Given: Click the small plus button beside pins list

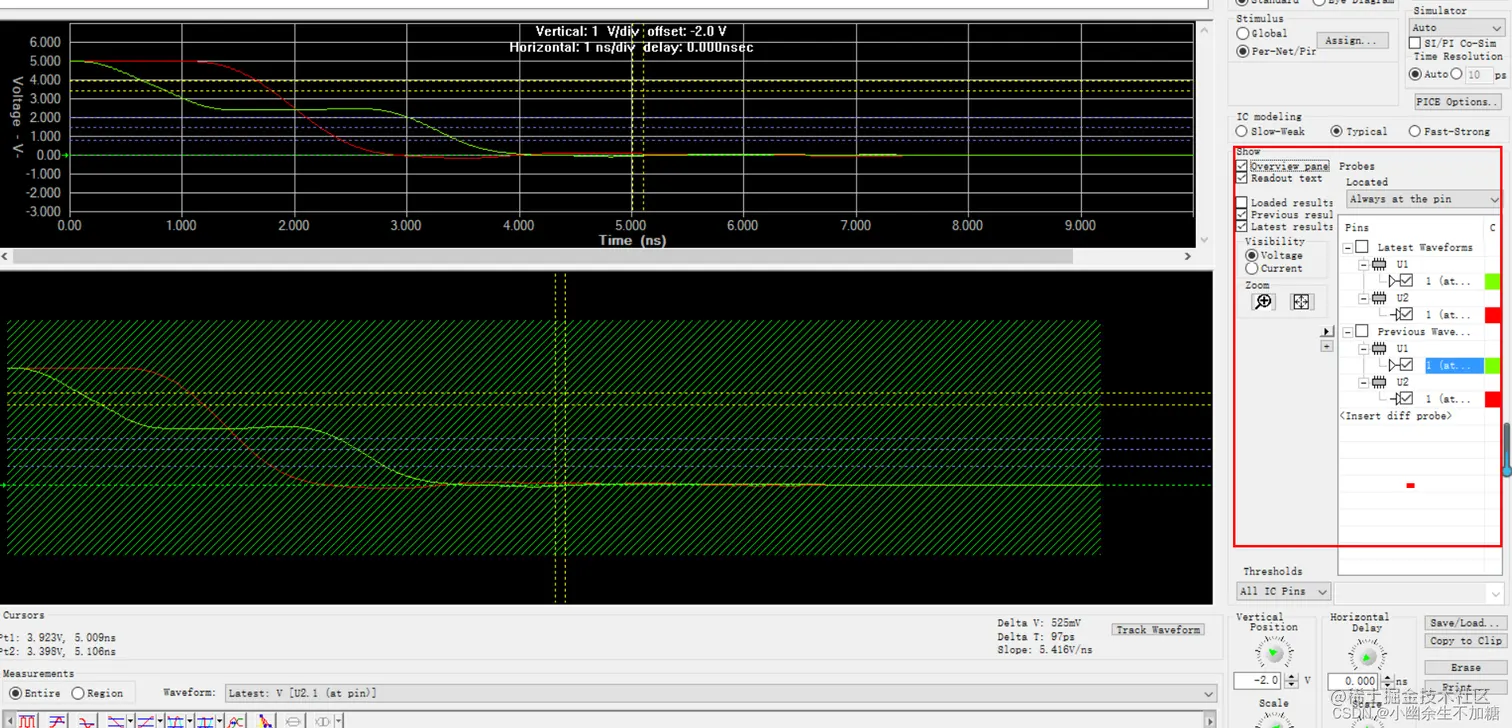Looking at the screenshot, I should click(1327, 346).
